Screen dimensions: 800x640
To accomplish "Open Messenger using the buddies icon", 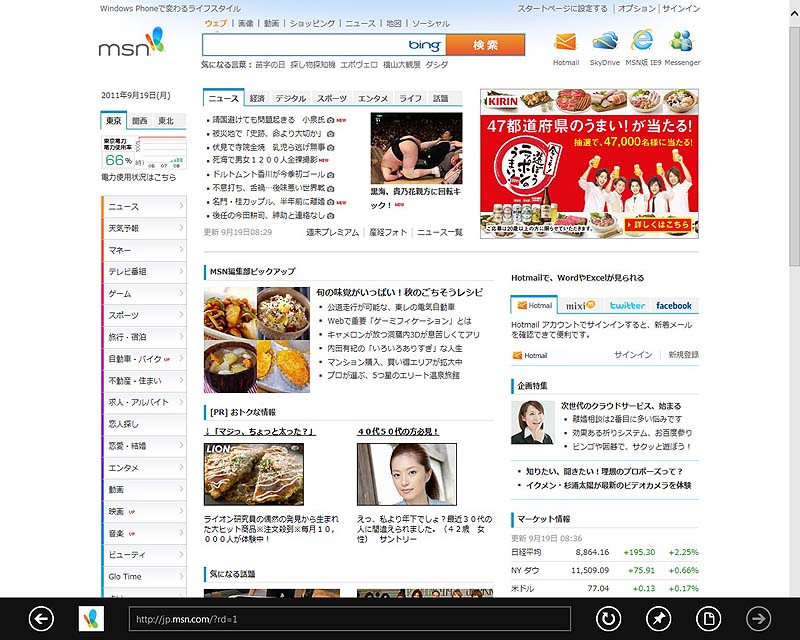I will click(x=682, y=40).
